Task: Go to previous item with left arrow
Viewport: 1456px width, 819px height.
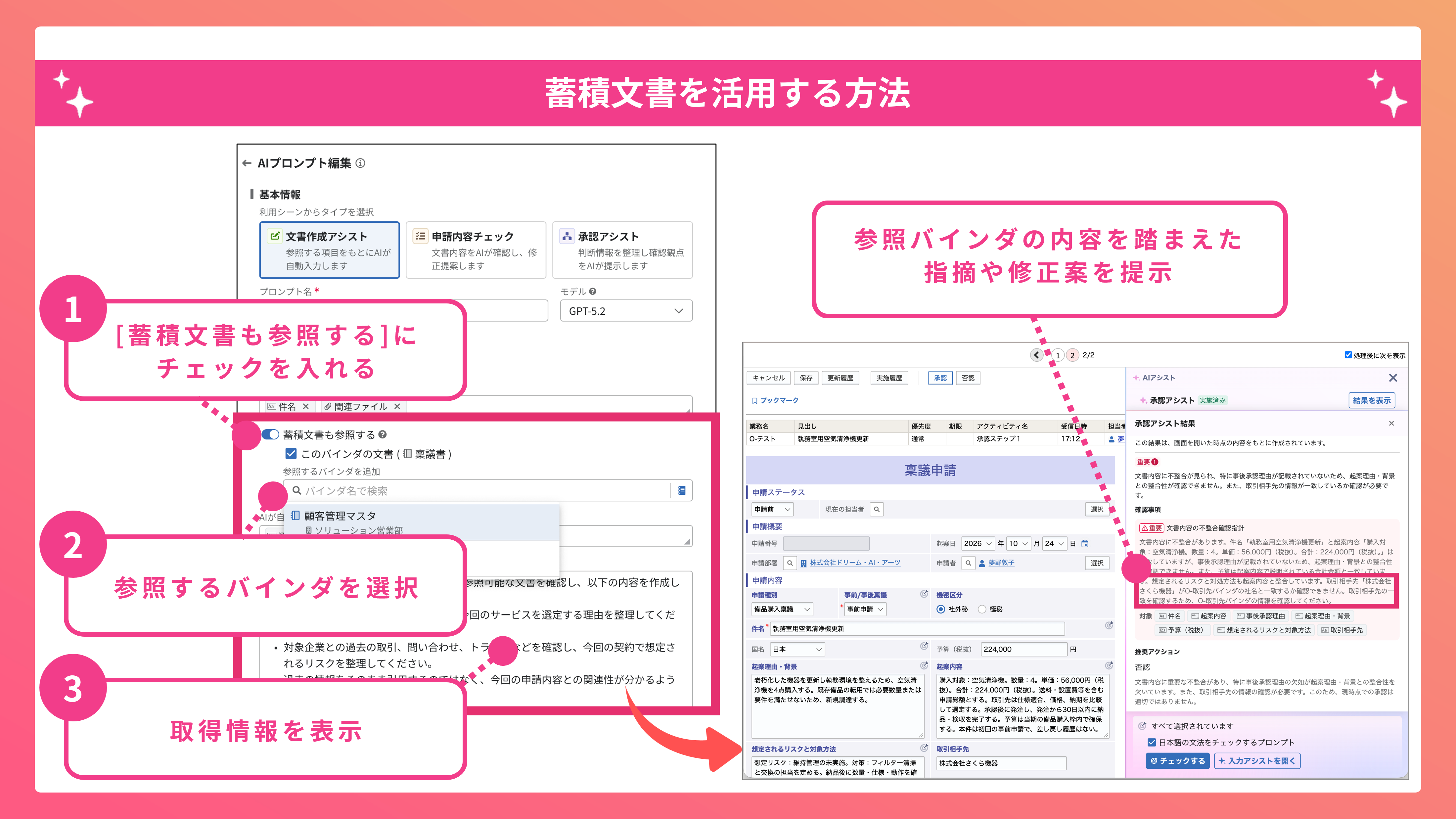Action: [x=1037, y=355]
